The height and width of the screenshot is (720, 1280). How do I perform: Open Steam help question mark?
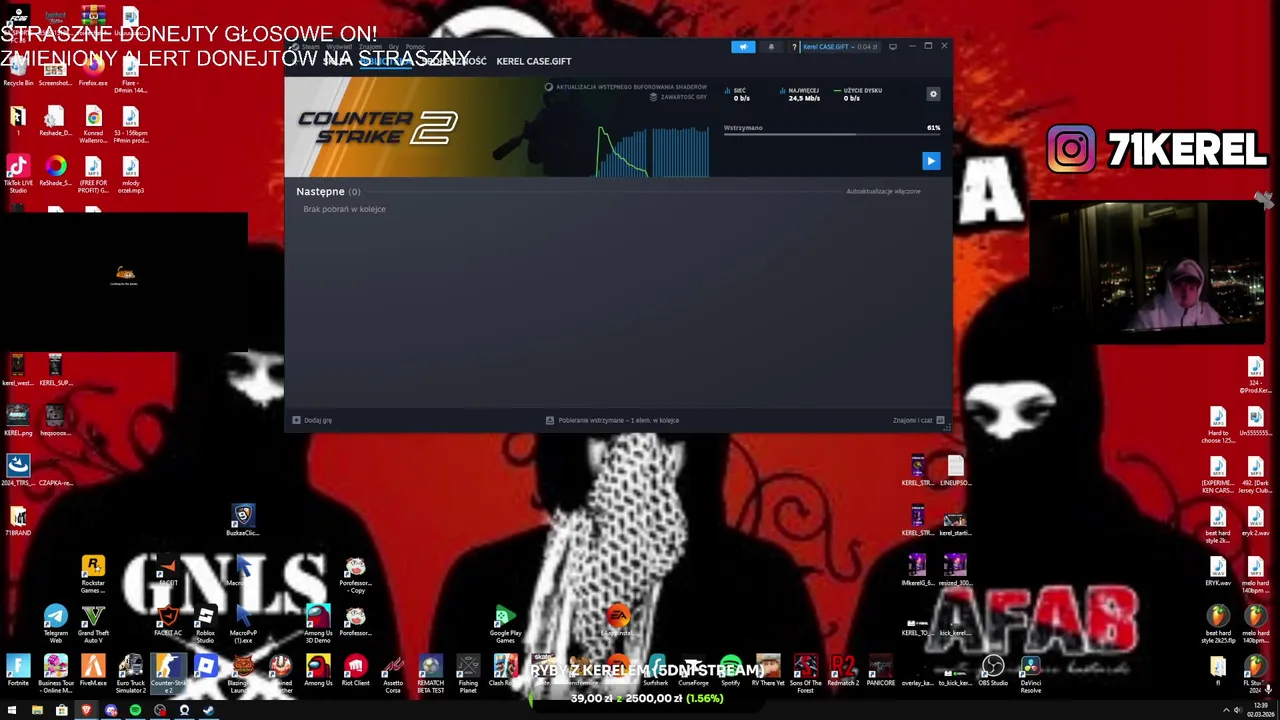(x=794, y=47)
